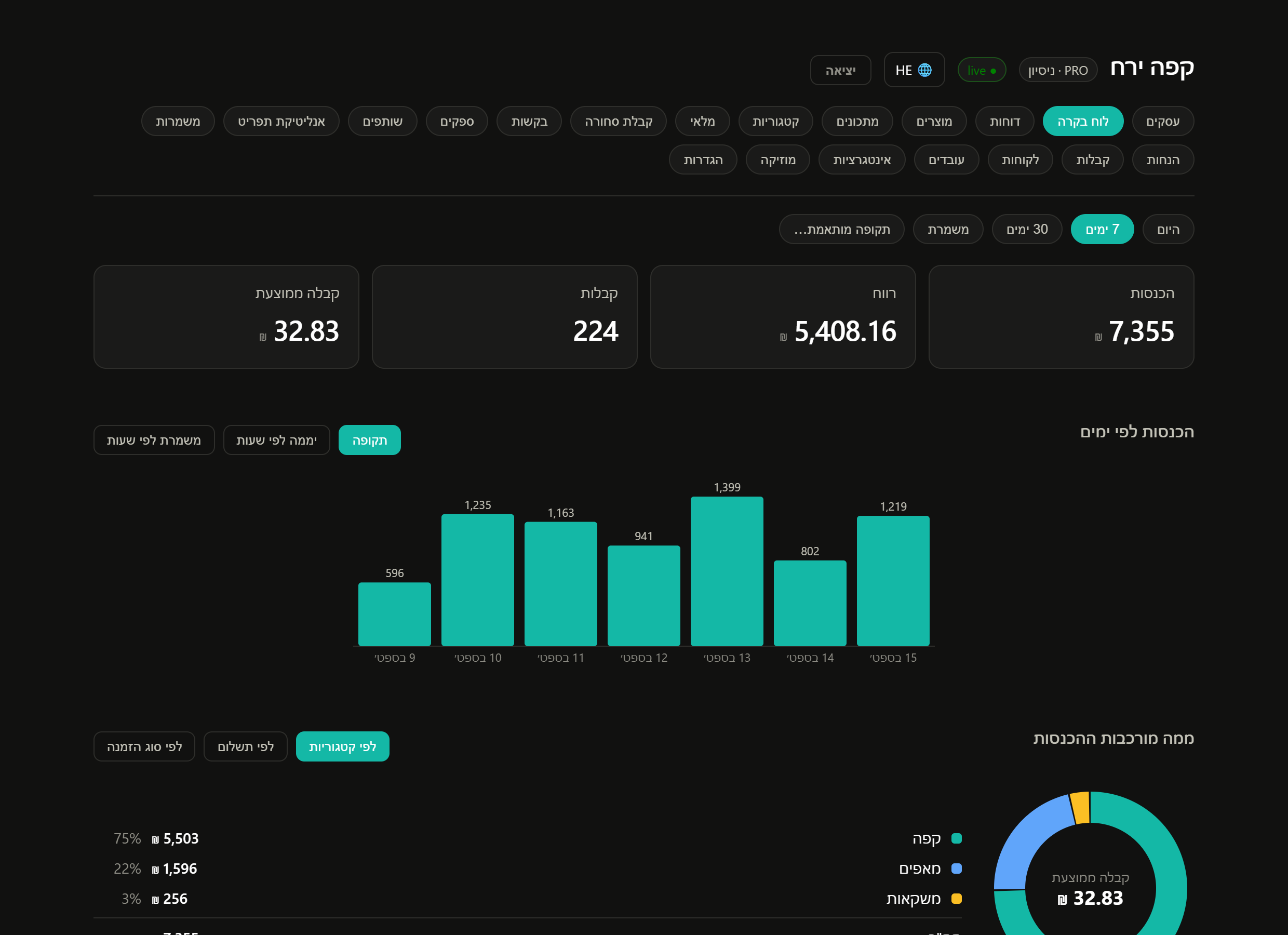Go to the מלאי inventory tab
The height and width of the screenshot is (935, 1288).
pyautogui.click(x=703, y=121)
